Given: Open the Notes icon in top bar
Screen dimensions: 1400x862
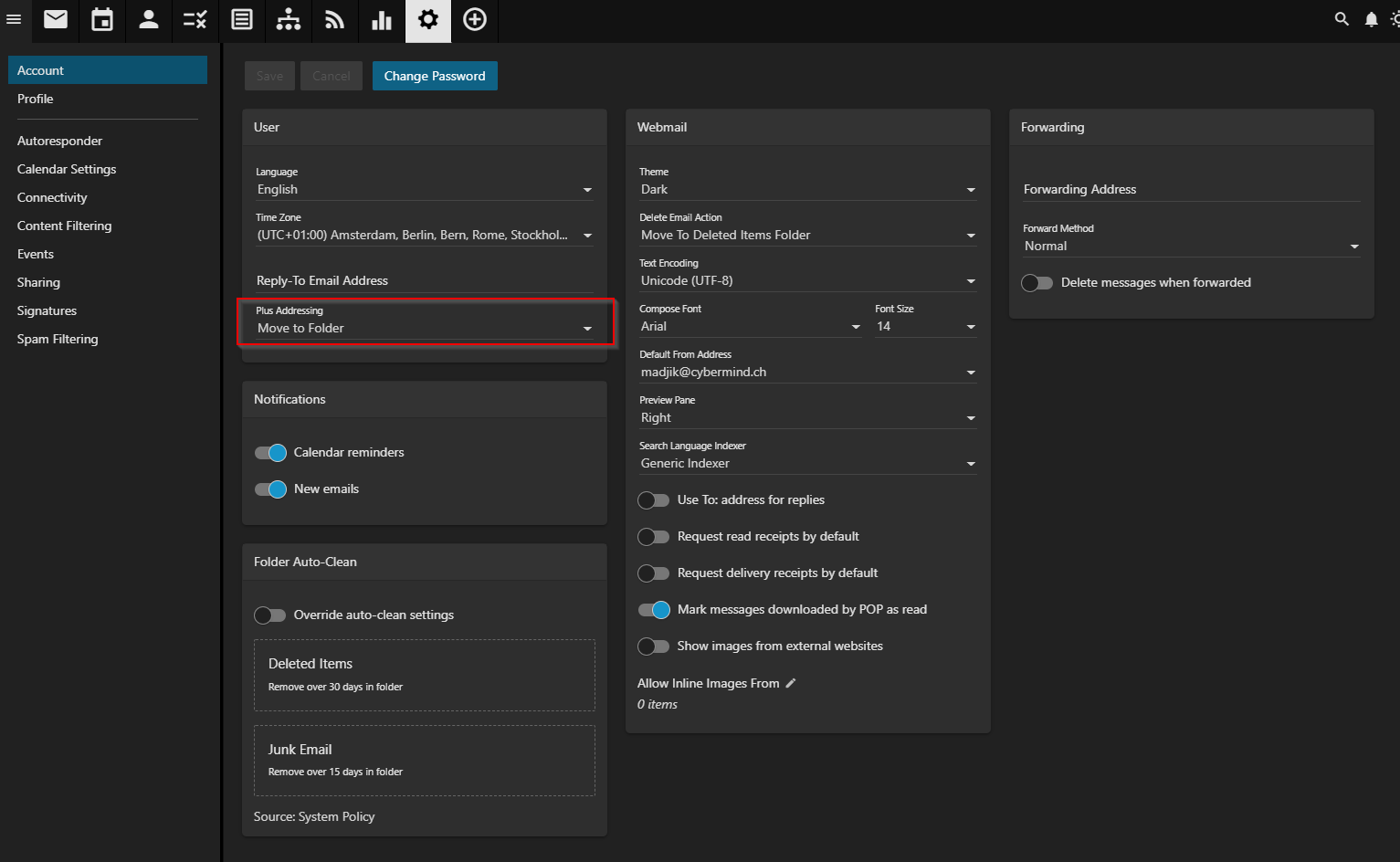Looking at the screenshot, I should pyautogui.click(x=242, y=20).
